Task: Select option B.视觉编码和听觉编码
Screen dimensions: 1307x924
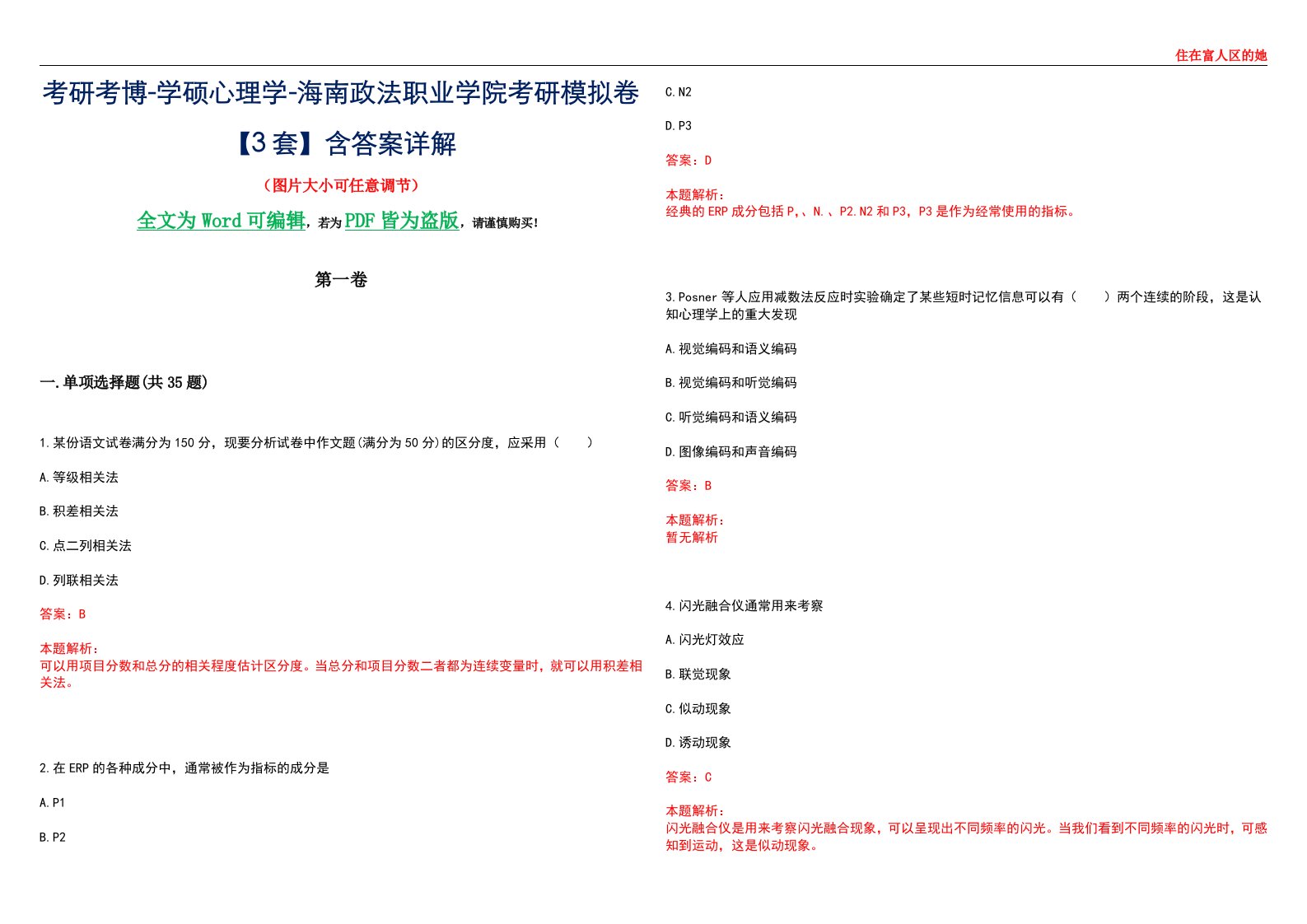Action: tap(731, 383)
